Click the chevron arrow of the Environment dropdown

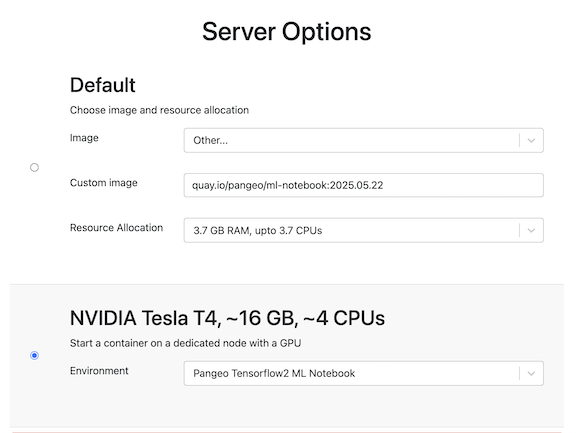(x=531, y=374)
